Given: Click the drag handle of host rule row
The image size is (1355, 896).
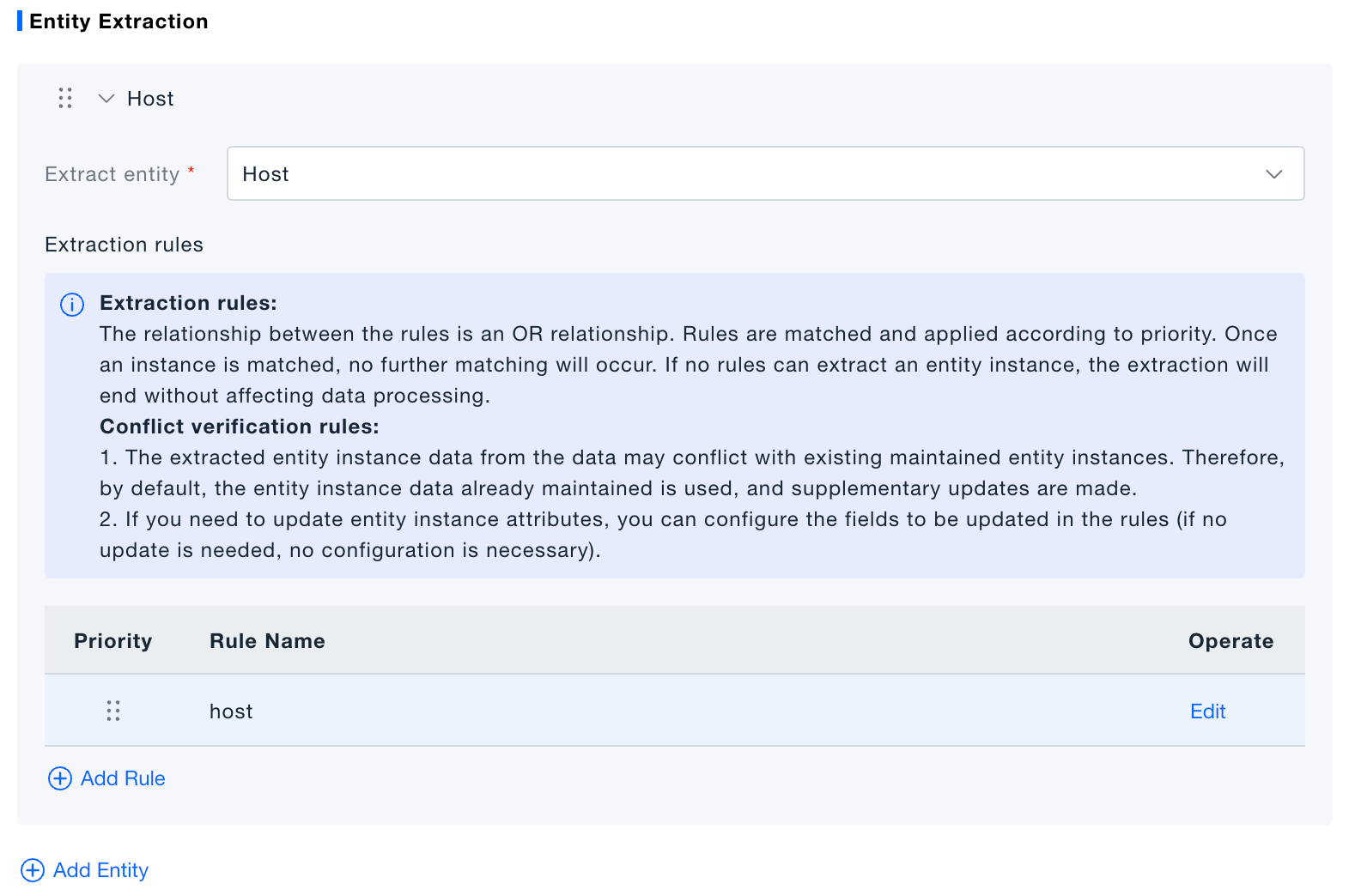Looking at the screenshot, I should tap(113, 711).
